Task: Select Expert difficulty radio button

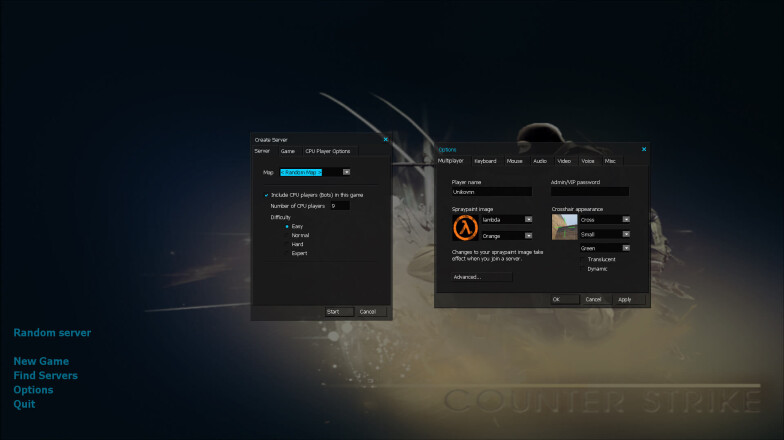Action: pyautogui.click(x=287, y=254)
